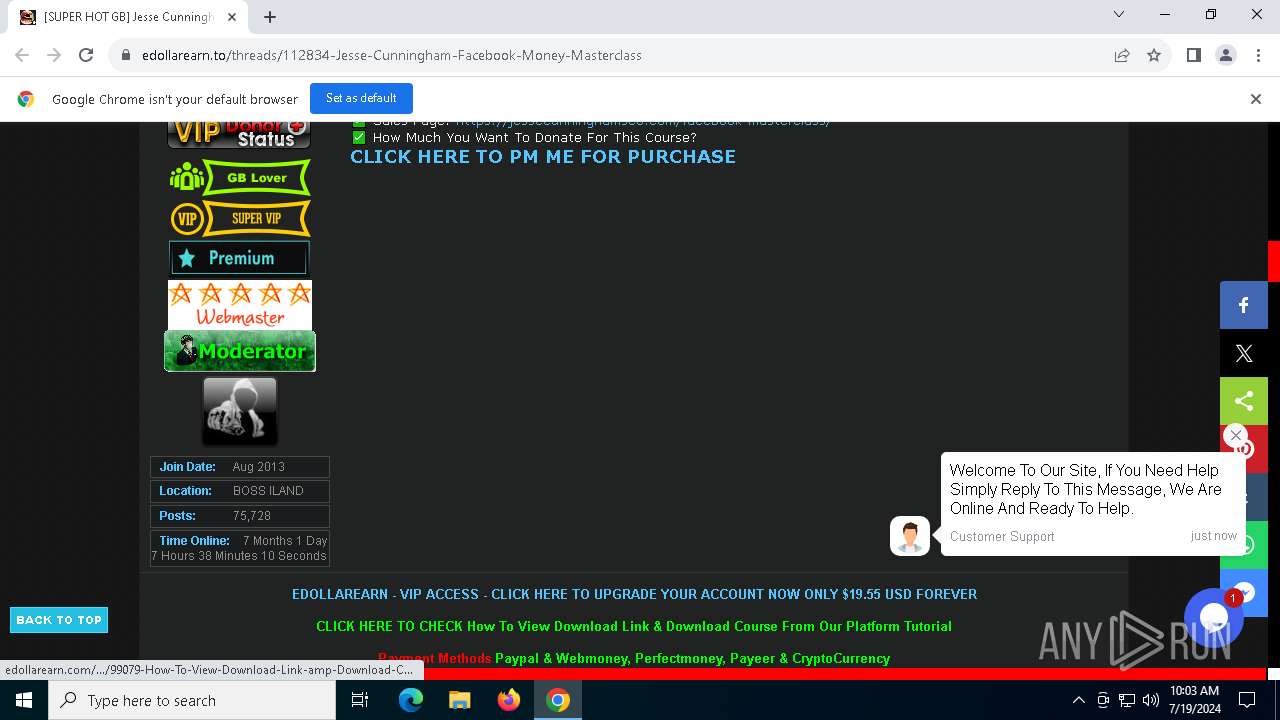The height and width of the screenshot is (720, 1280).
Task: Click the Webmaster five-star badge
Action: (240, 304)
